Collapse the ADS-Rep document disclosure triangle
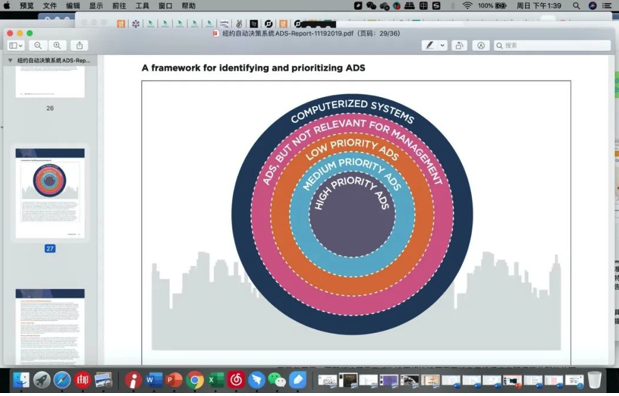Image resolution: width=619 pixels, height=396 pixels. [x=10, y=60]
